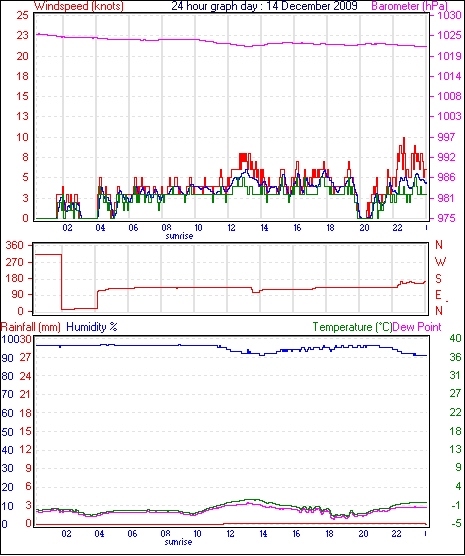Click the 12 hour tick on wind graph
This screenshot has width=465, height=556.
pos(231,228)
